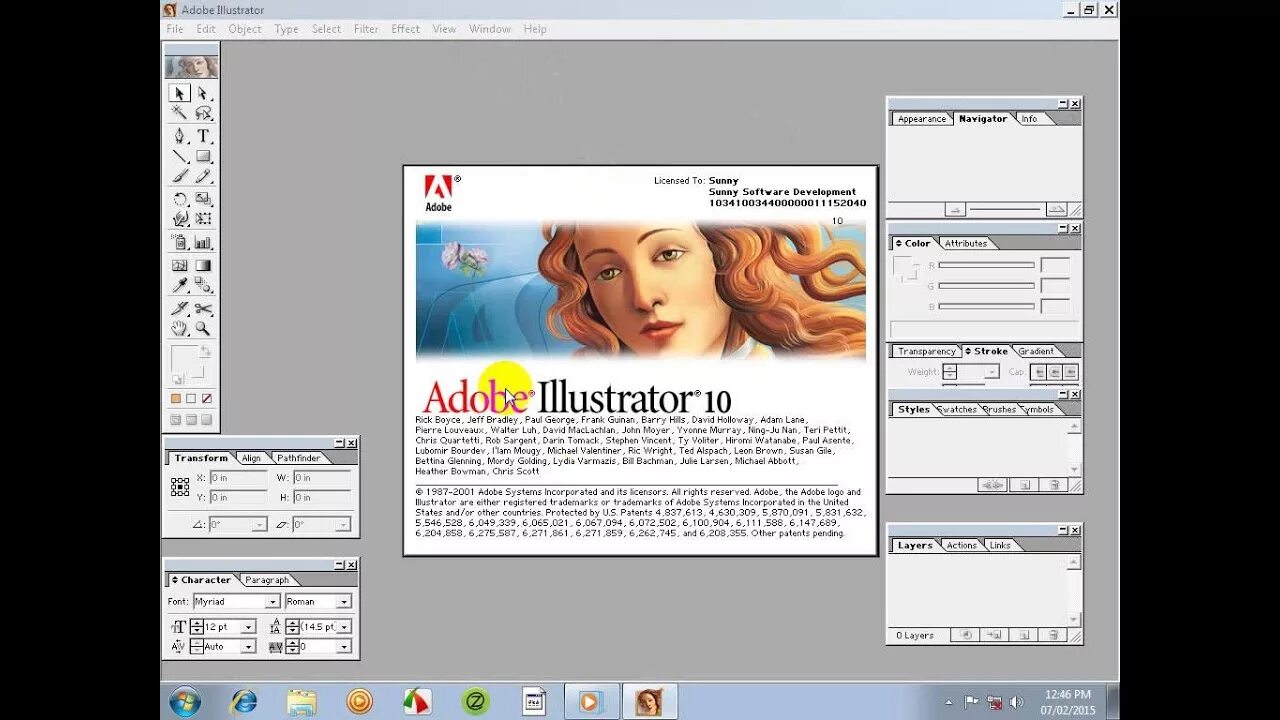Choose the Eyedropper tool
This screenshot has height=720, width=1280.
pyautogui.click(x=180, y=286)
